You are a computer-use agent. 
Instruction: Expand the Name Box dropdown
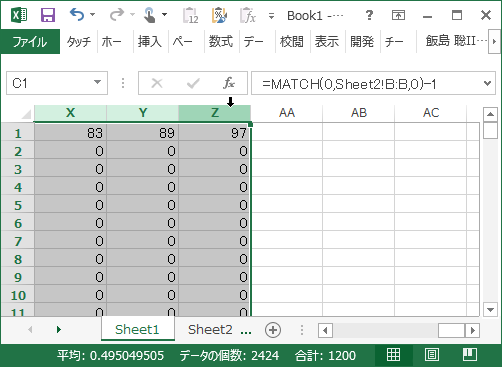point(97,82)
